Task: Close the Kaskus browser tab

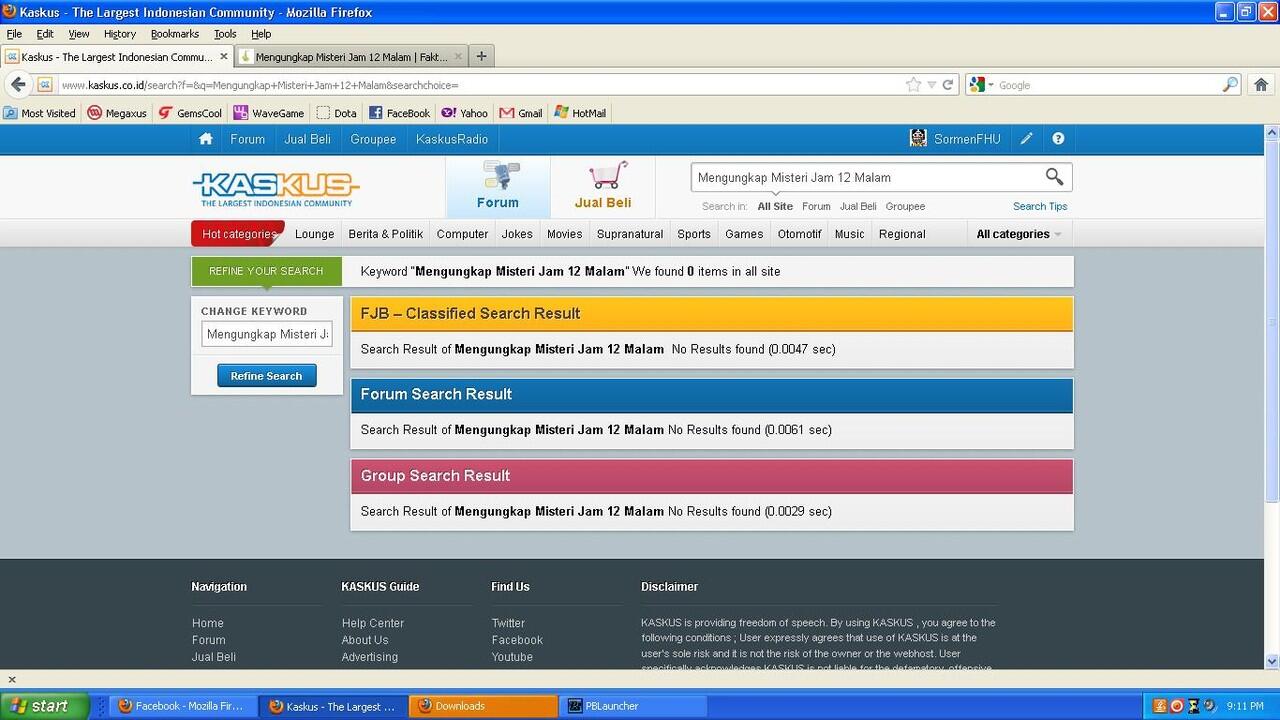Action: click(224, 57)
